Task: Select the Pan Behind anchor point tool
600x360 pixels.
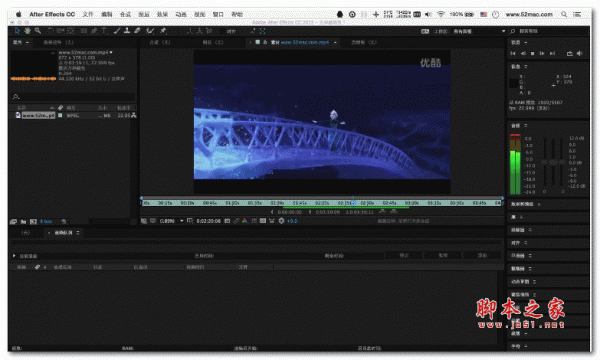Action: pos(71,31)
